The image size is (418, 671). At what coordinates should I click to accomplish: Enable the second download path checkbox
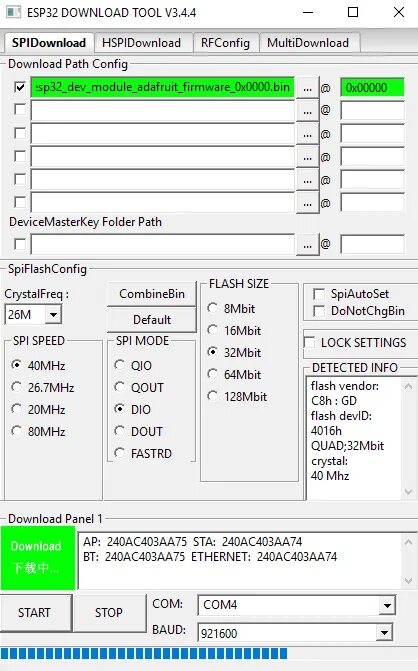tap(20, 110)
